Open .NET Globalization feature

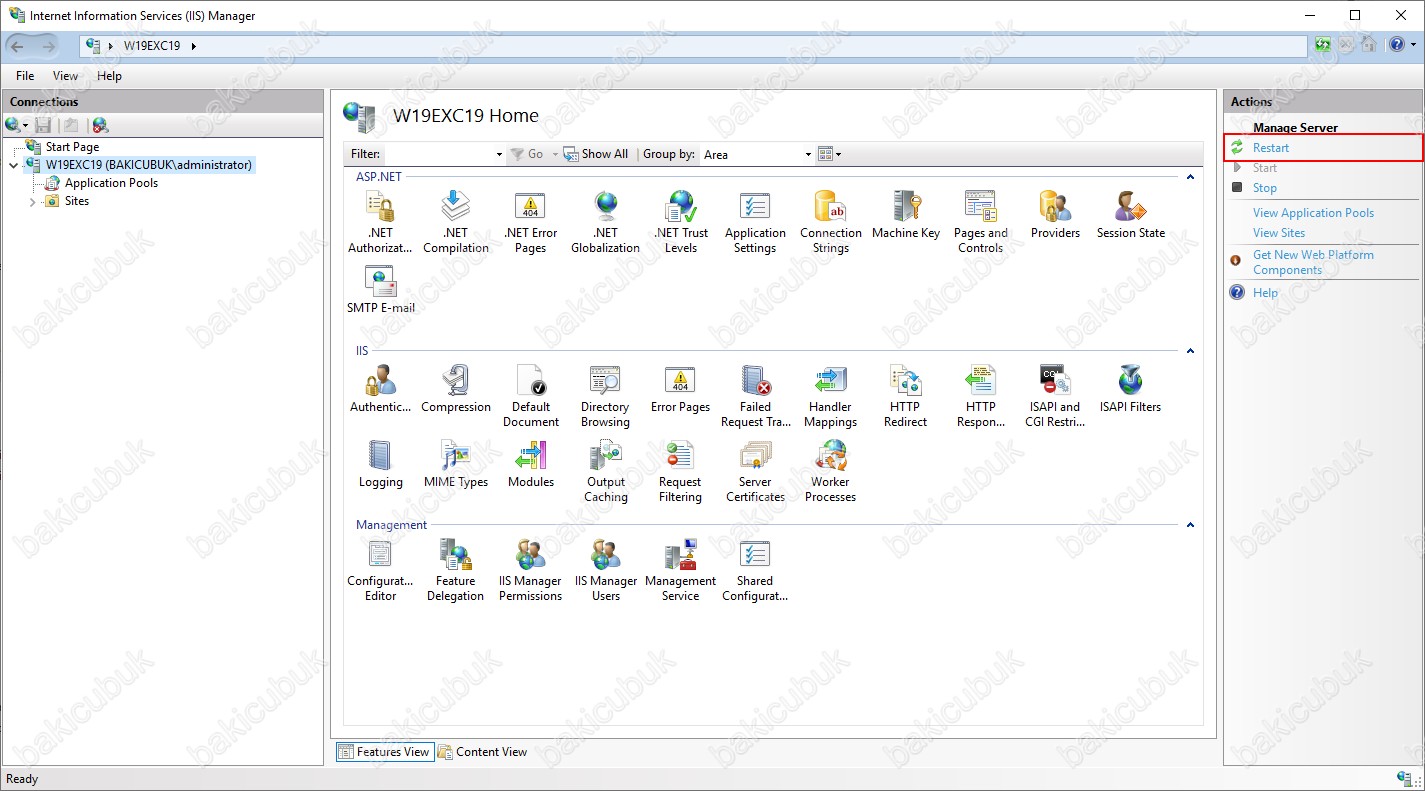click(605, 222)
